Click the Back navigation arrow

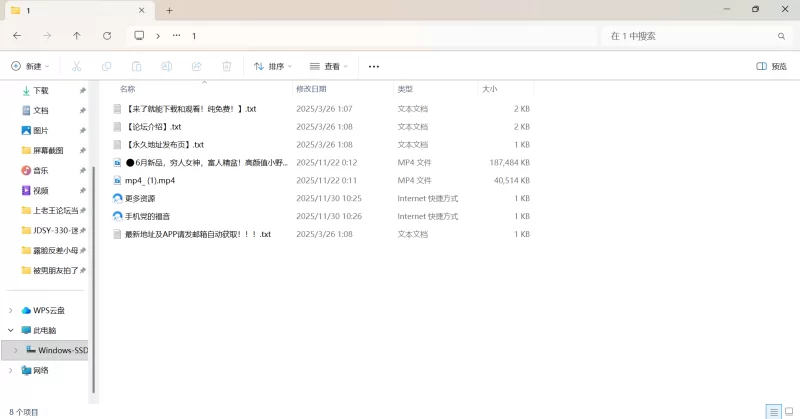(x=17, y=35)
